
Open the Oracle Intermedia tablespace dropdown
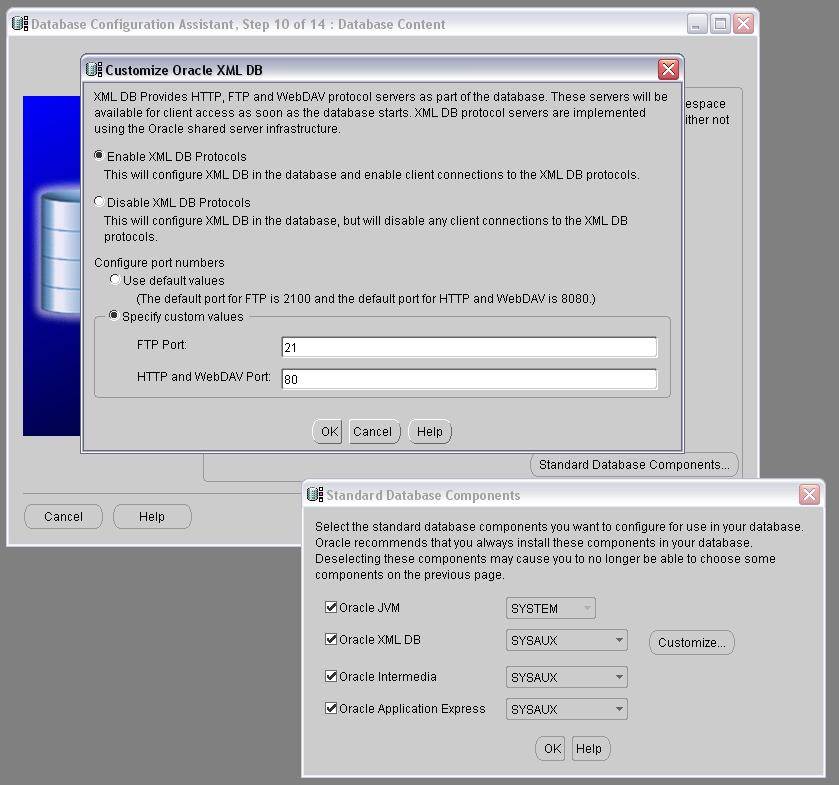coord(619,677)
